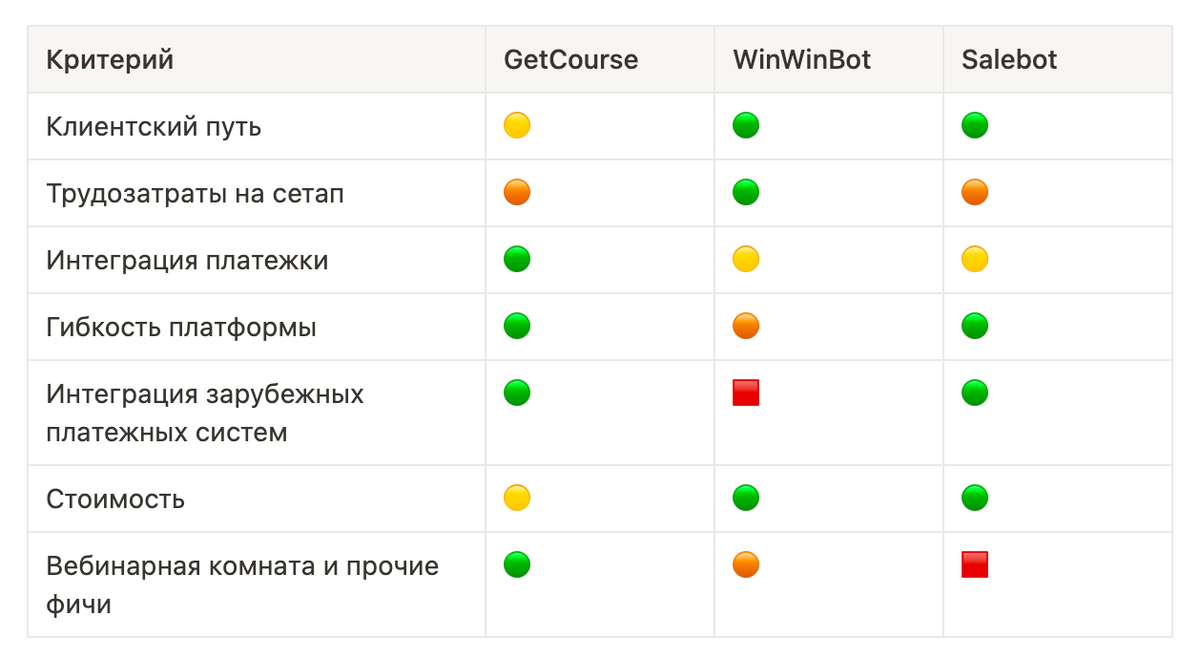This screenshot has height=659, width=1200.
Task: Click the orange circle for GetCourse Трудозатраты на сетап
Action: (517, 192)
